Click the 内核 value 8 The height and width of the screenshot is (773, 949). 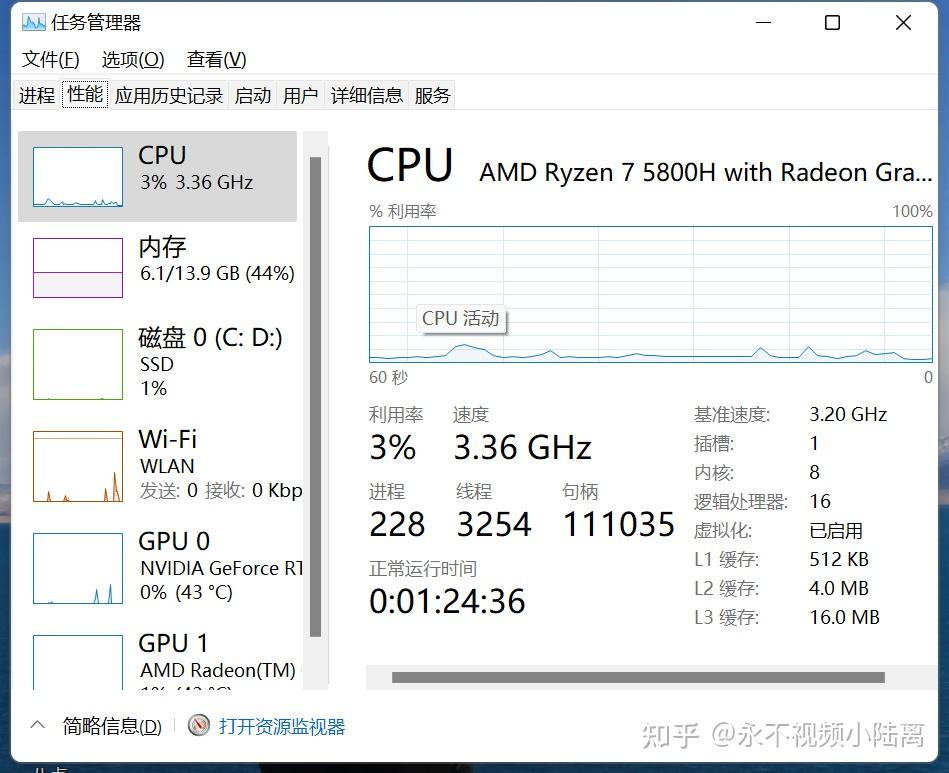coord(815,472)
